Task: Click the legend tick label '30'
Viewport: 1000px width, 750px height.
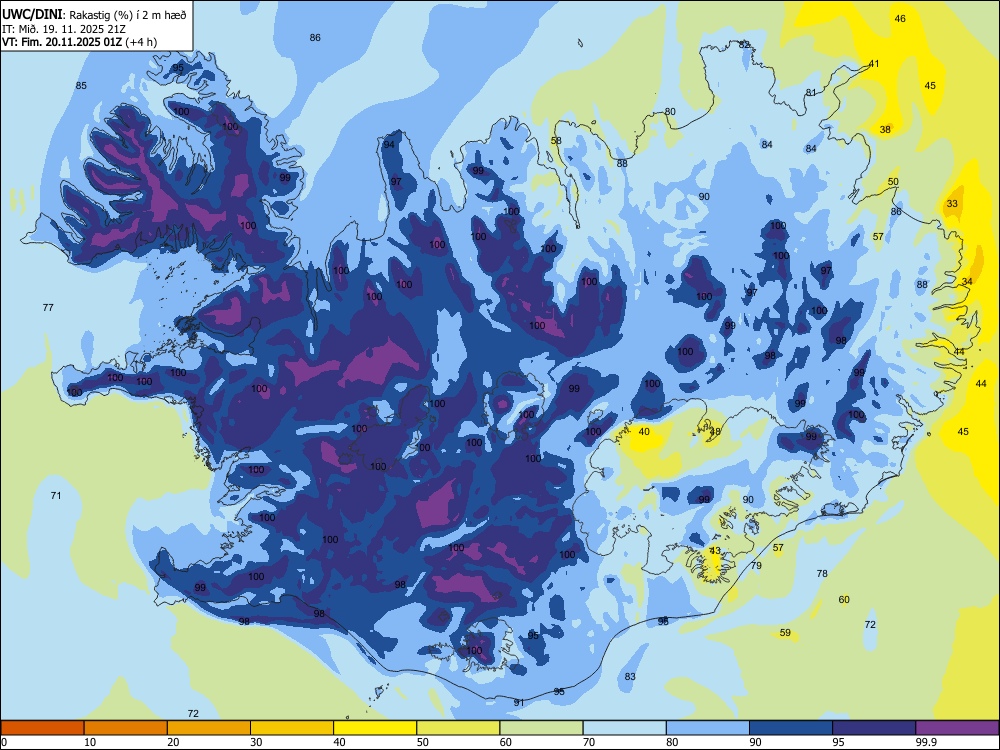Action: click(x=256, y=742)
